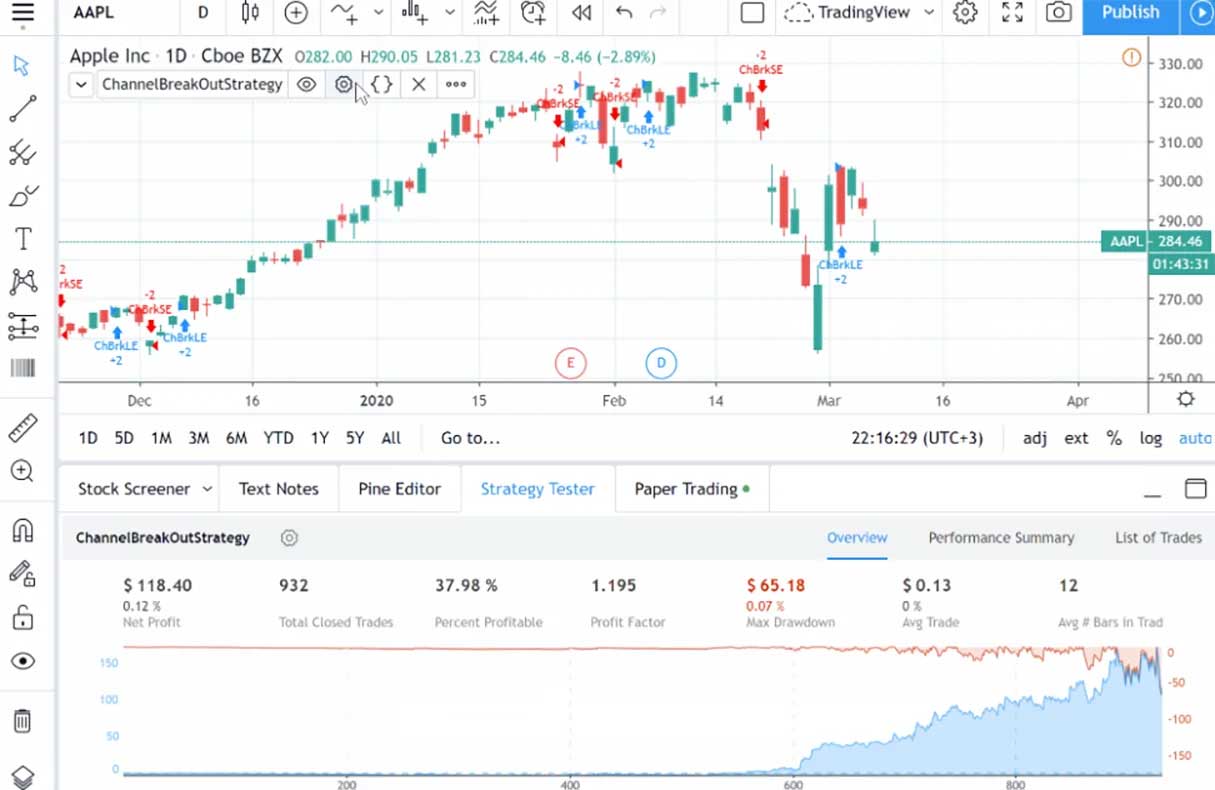Toggle percent scale
The height and width of the screenshot is (790, 1215).
1114,438
